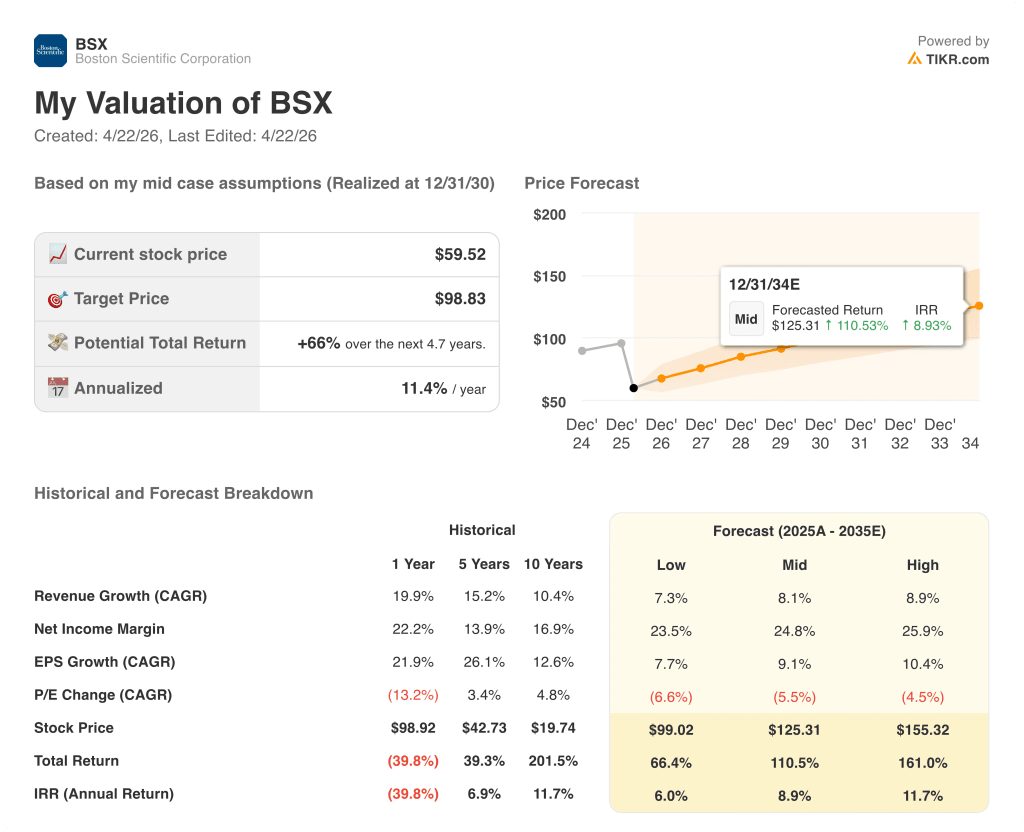Click the green up arrow before 110.53%
1024x832 pixels.
[829, 325]
